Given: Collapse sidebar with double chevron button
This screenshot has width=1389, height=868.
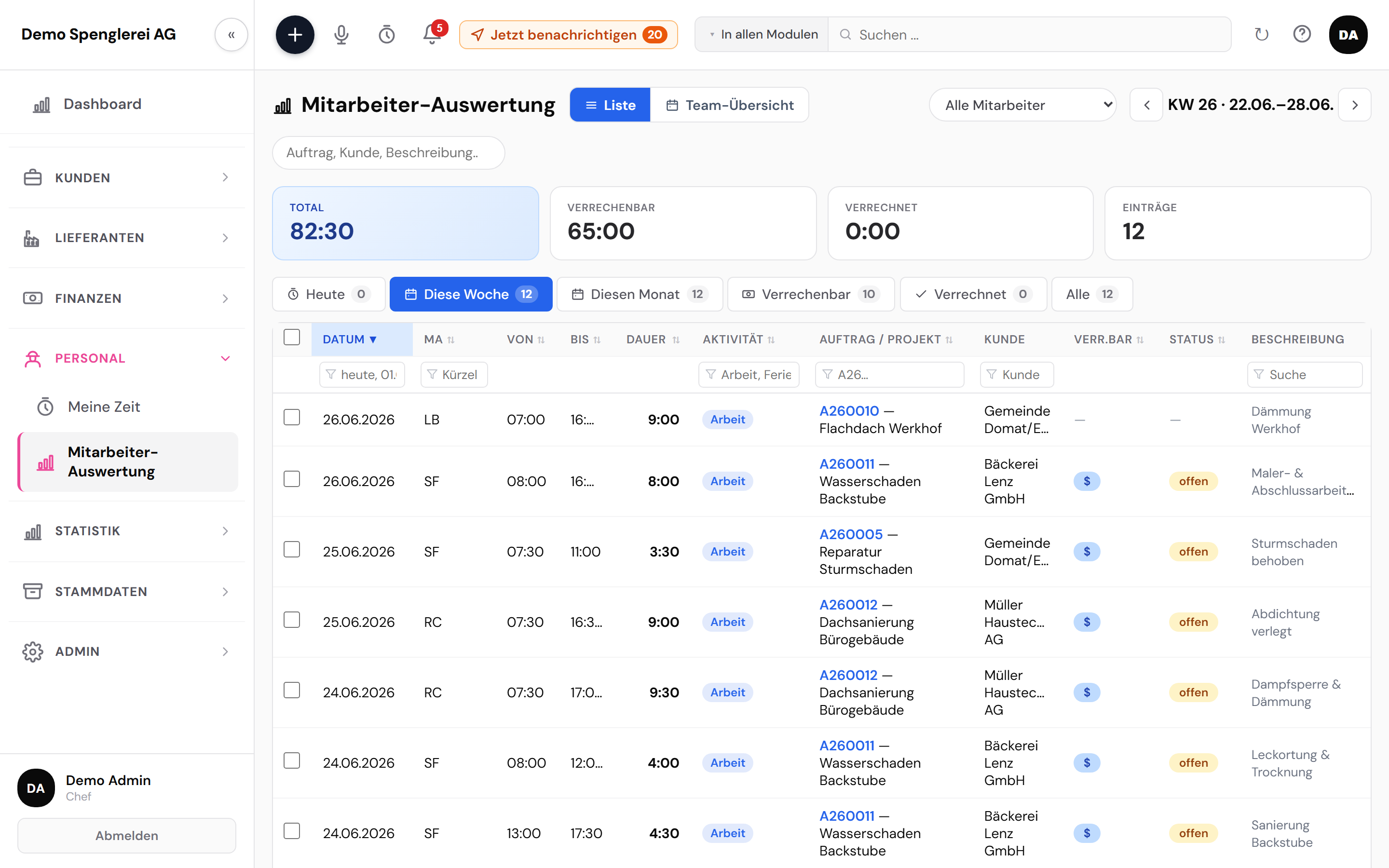Looking at the screenshot, I should 231,34.
